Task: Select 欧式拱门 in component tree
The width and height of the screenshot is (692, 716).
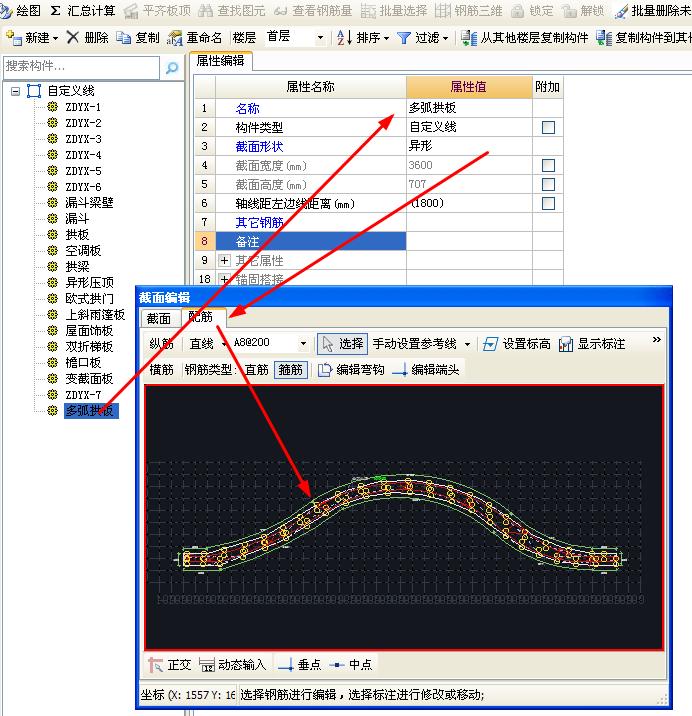Action: tap(89, 299)
